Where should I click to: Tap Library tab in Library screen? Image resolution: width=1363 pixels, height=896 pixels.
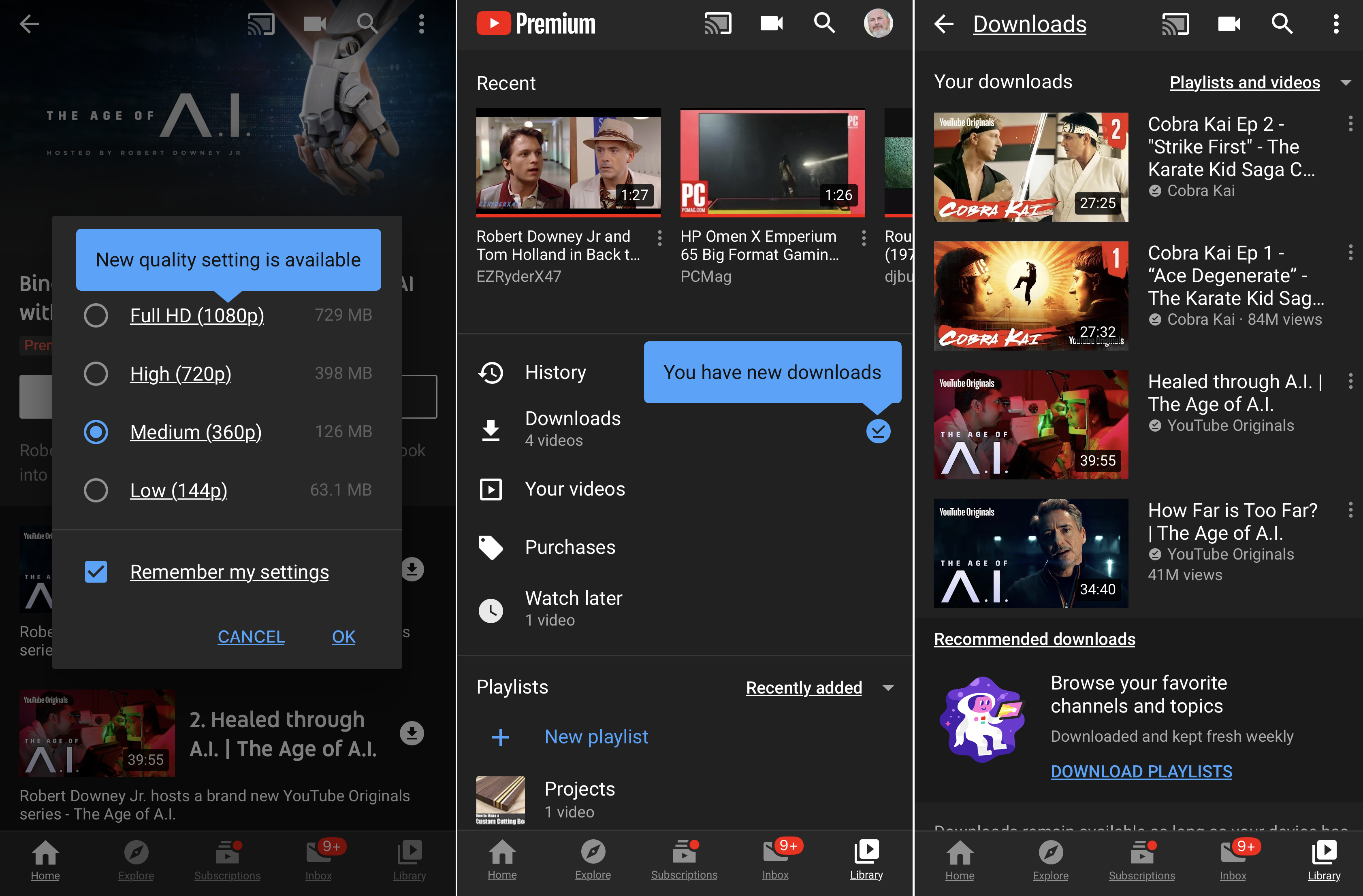pos(866,860)
